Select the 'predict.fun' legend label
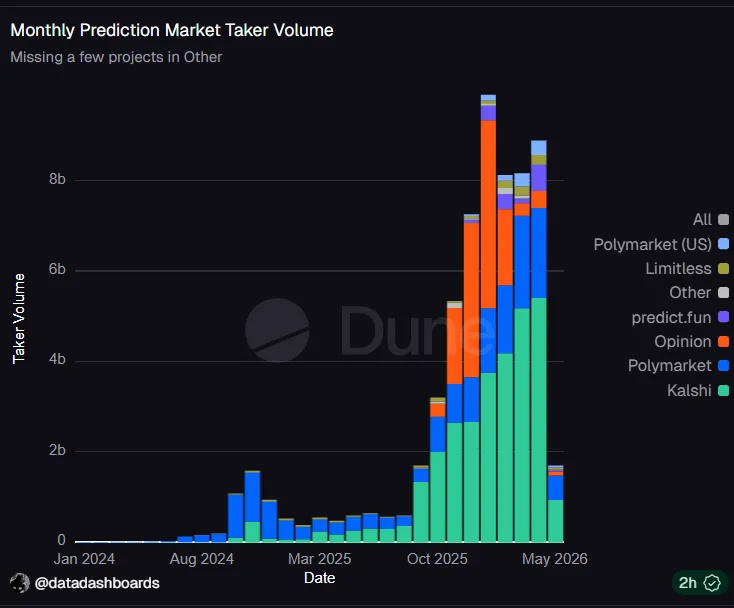Screen dimensions: 734x608 (x=671, y=317)
